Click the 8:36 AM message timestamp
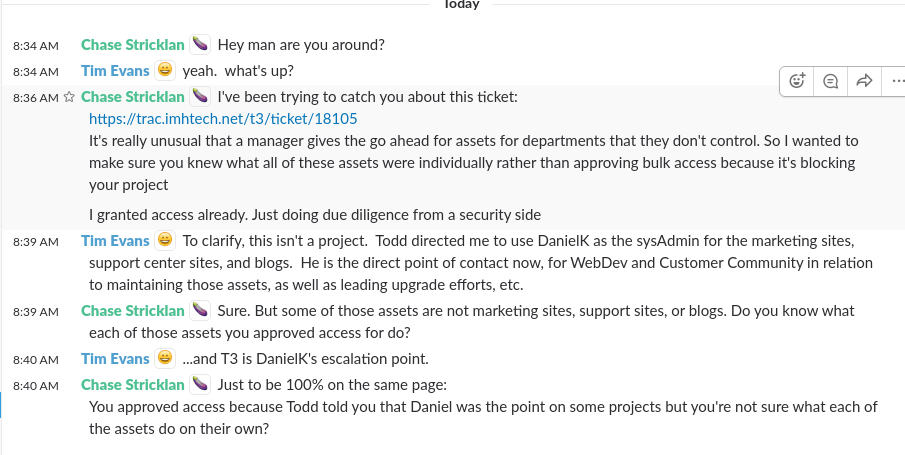905x455 pixels. click(35, 98)
